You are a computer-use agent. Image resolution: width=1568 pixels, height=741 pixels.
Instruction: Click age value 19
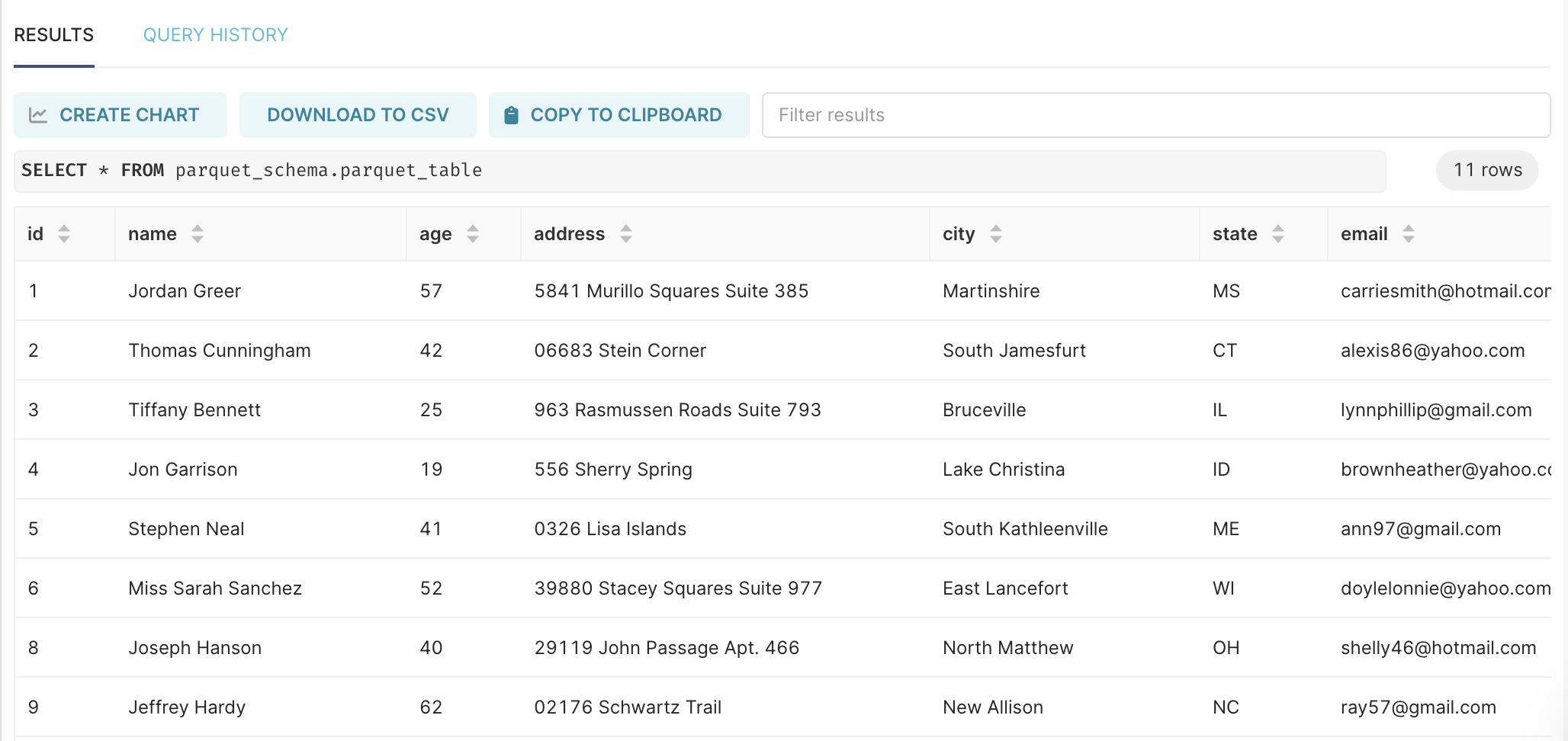[x=431, y=470]
